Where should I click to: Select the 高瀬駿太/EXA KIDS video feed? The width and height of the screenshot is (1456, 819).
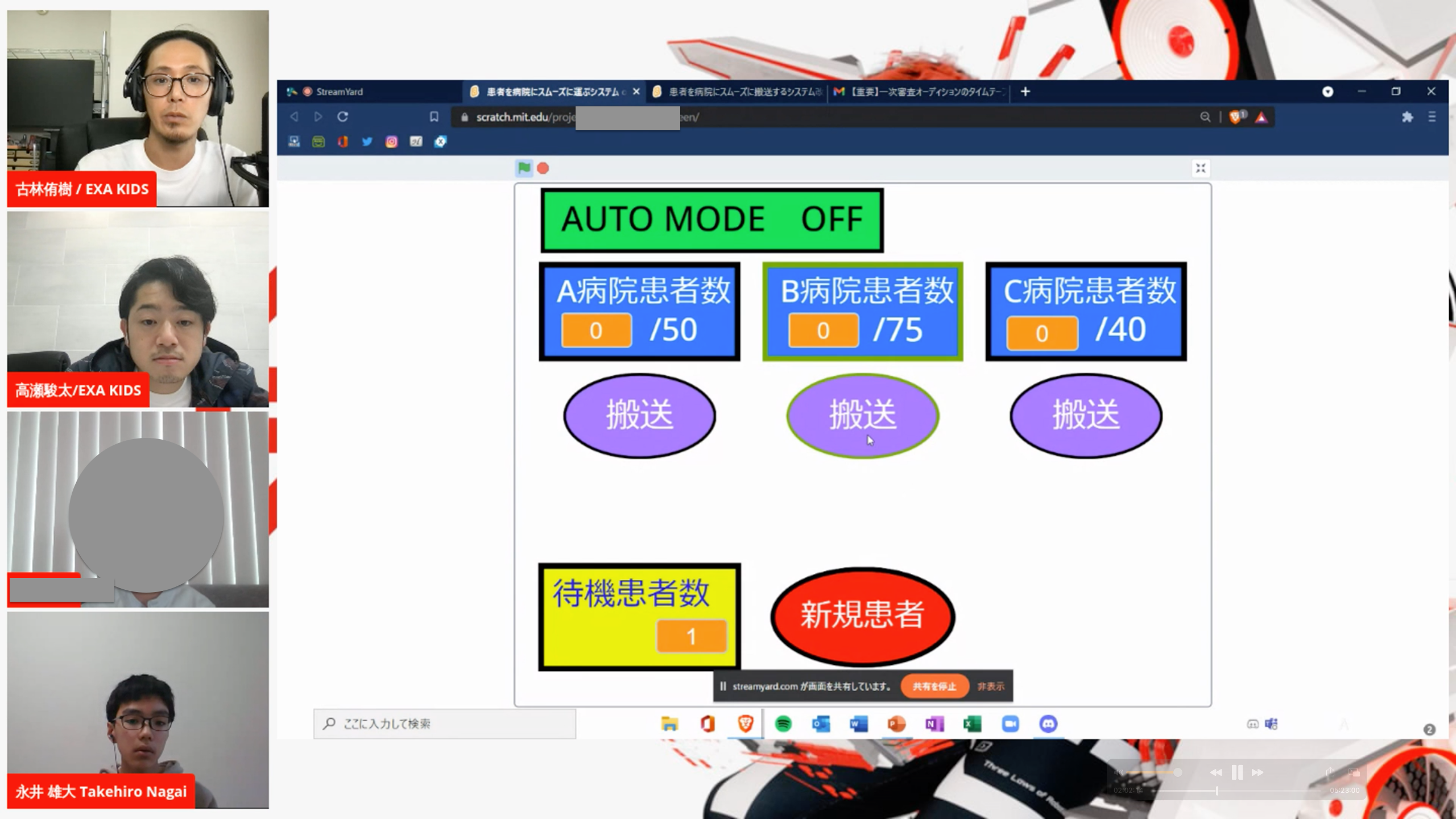tap(138, 310)
